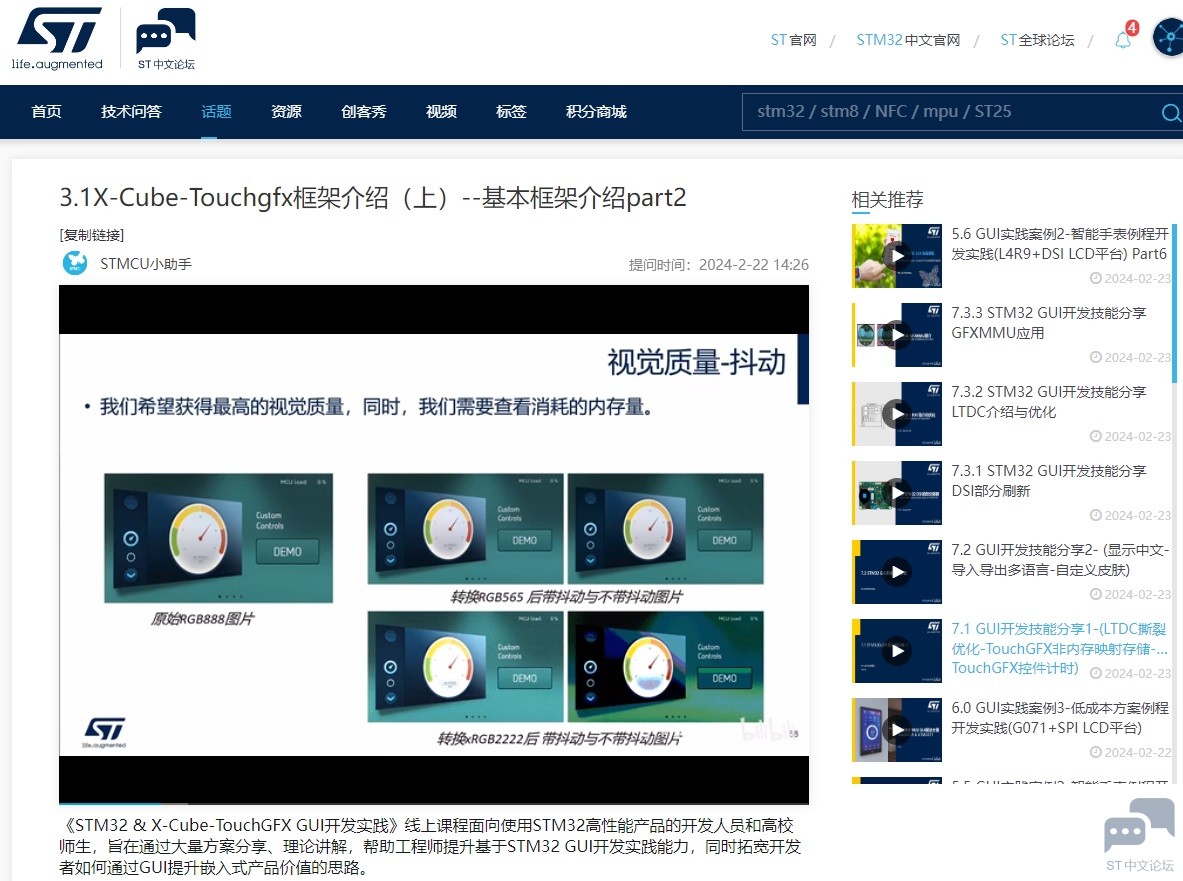Click the STMCU小助手 author avatar
1183x881 pixels.
point(75,263)
